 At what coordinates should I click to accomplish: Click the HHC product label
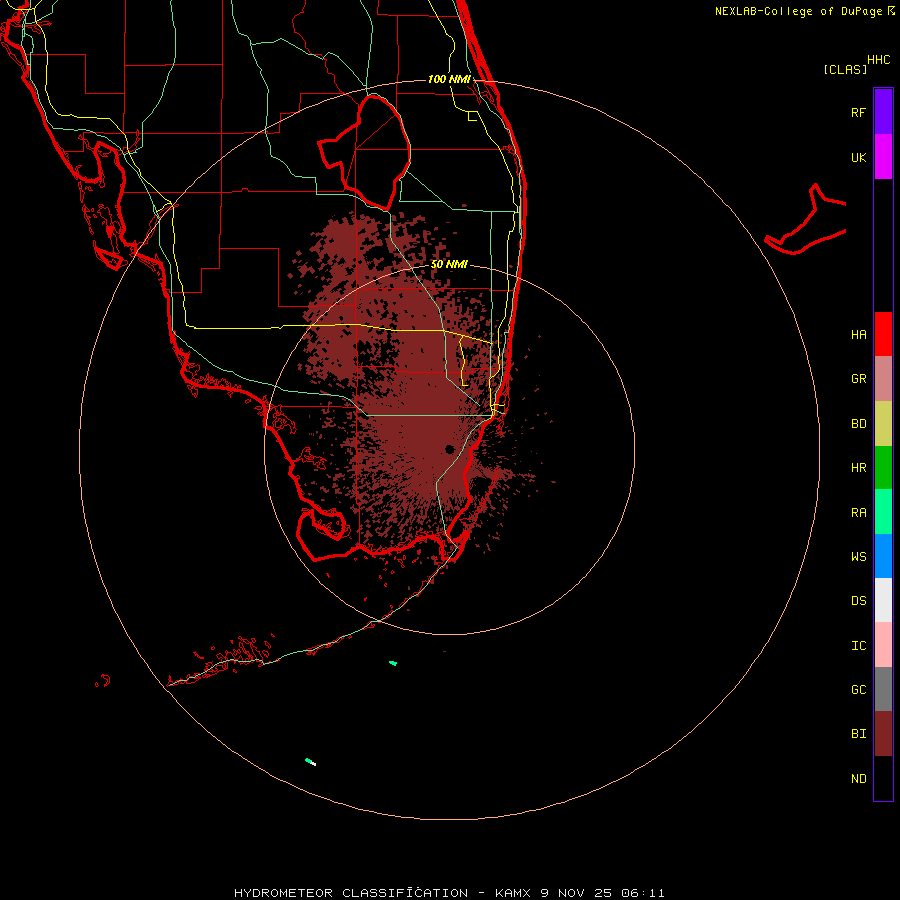tap(878, 60)
